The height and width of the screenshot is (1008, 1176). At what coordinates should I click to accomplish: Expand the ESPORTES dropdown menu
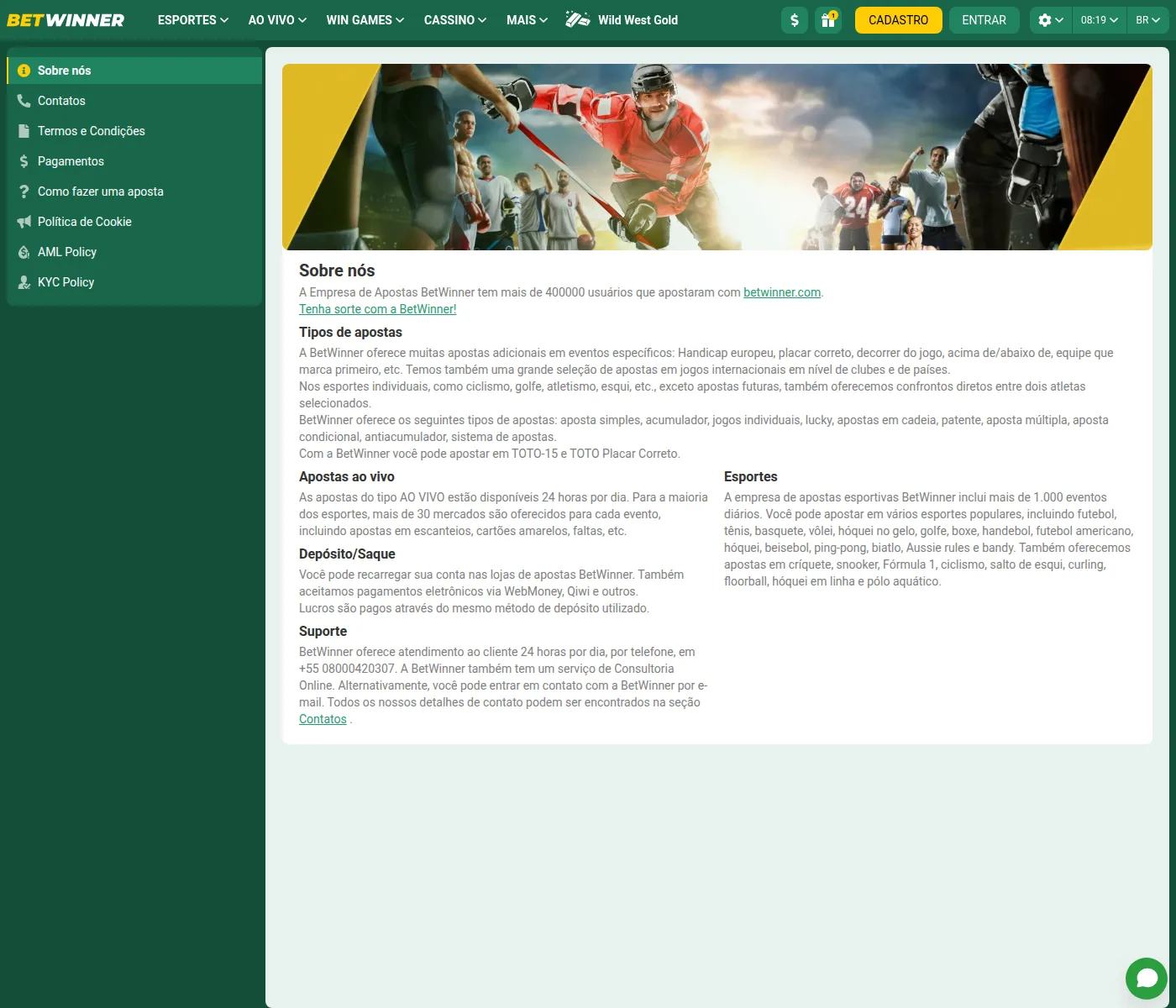tap(193, 20)
